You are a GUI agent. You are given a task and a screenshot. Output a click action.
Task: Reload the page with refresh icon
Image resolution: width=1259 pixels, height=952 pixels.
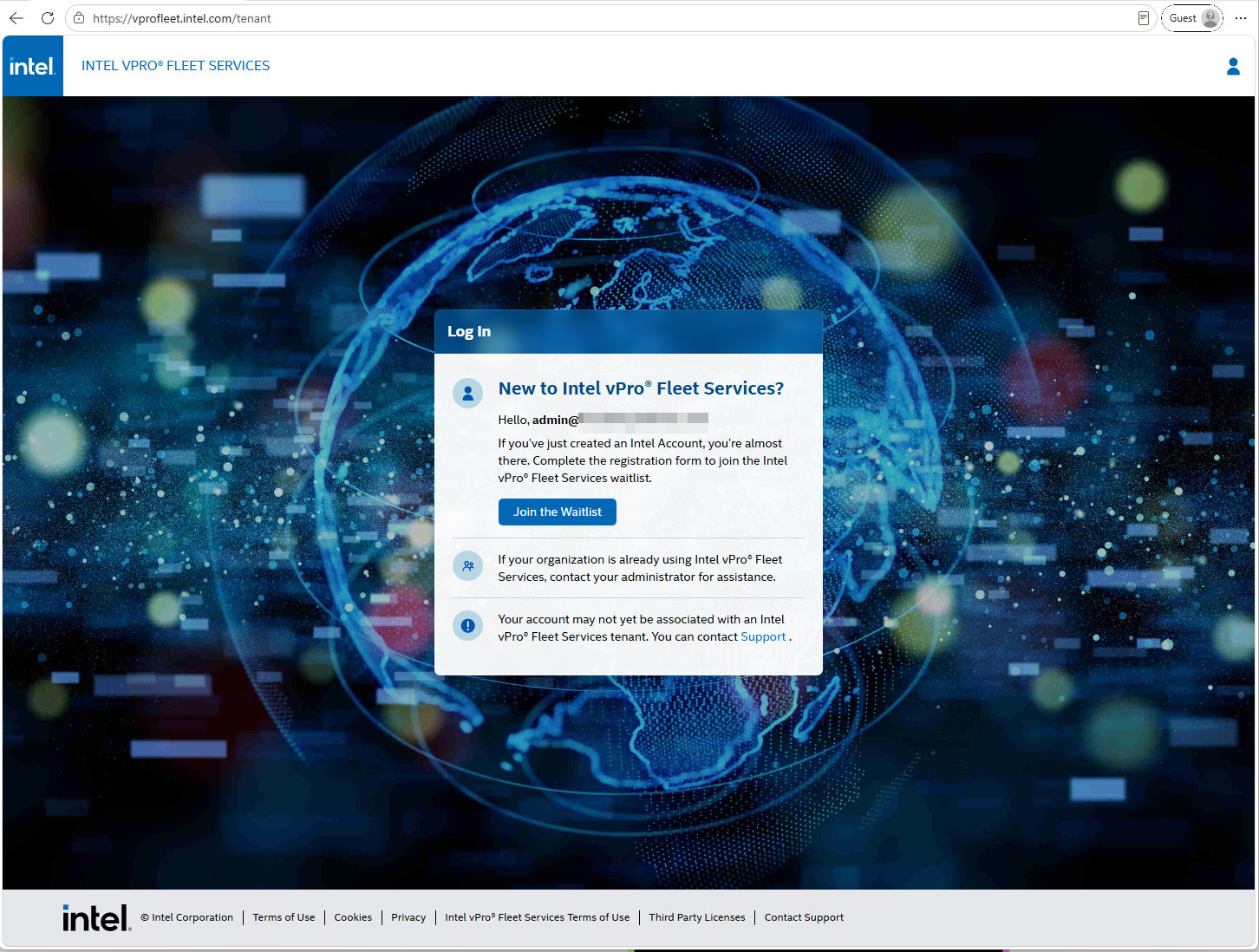pyautogui.click(x=48, y=18)
